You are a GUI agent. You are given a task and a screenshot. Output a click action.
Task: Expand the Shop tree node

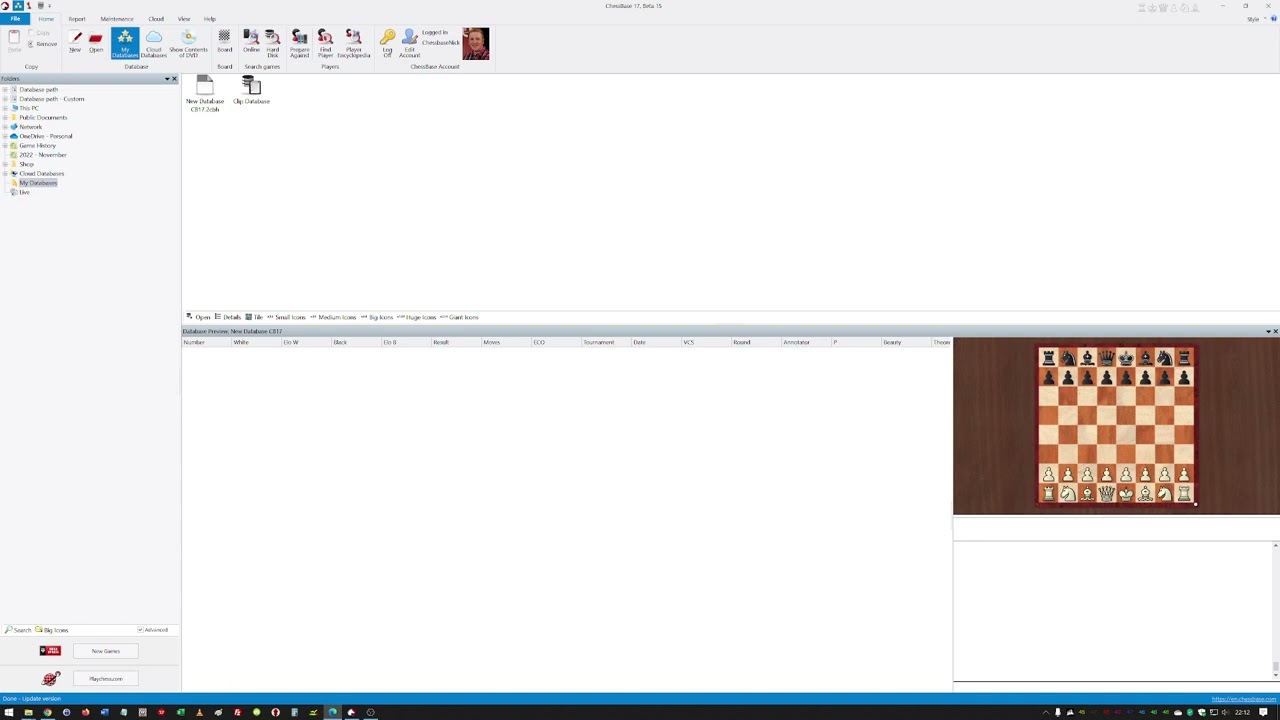(5, 164)
